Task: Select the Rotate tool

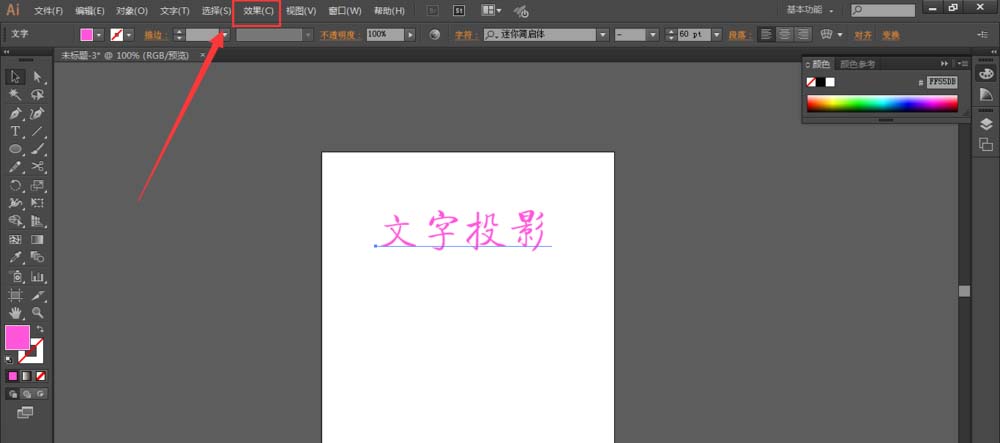Action: point(15,185)
